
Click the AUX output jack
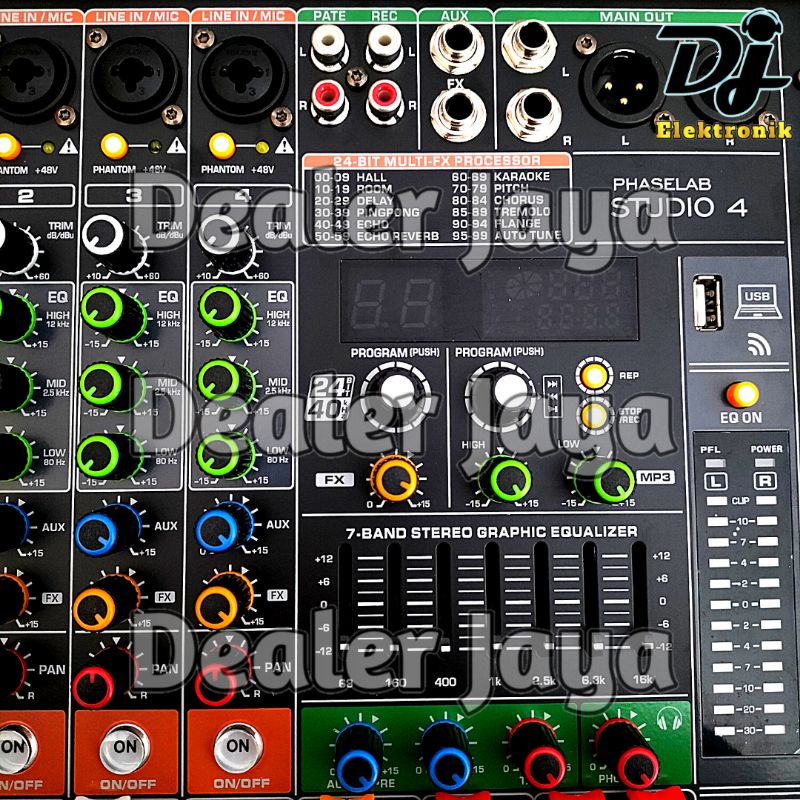point(457,47)
